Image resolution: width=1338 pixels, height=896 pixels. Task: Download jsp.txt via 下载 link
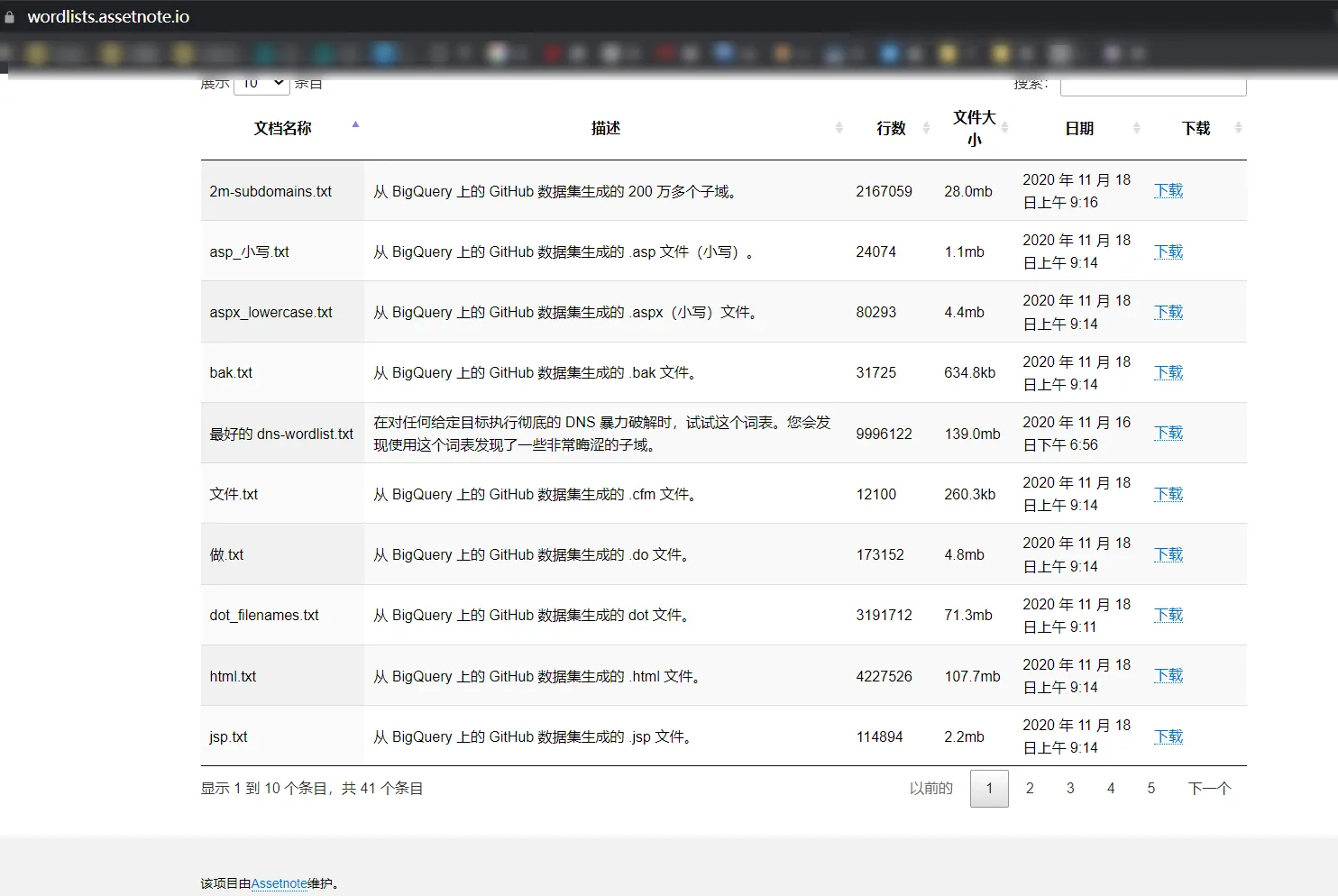pos(1168,736)
